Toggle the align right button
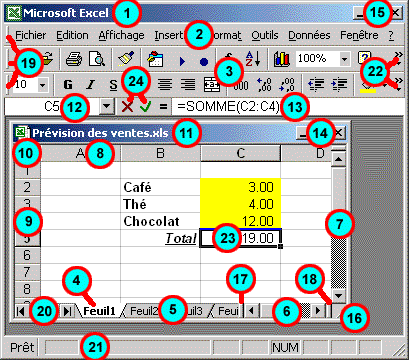Viewport: 409px width, 360px height. click(x=188, y=85)
